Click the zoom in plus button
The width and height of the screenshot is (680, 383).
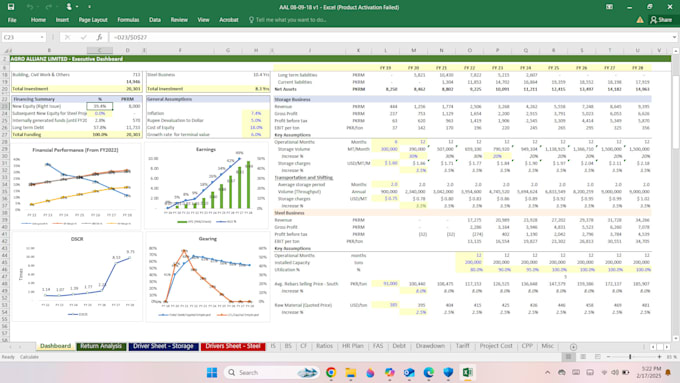(659, 357)
